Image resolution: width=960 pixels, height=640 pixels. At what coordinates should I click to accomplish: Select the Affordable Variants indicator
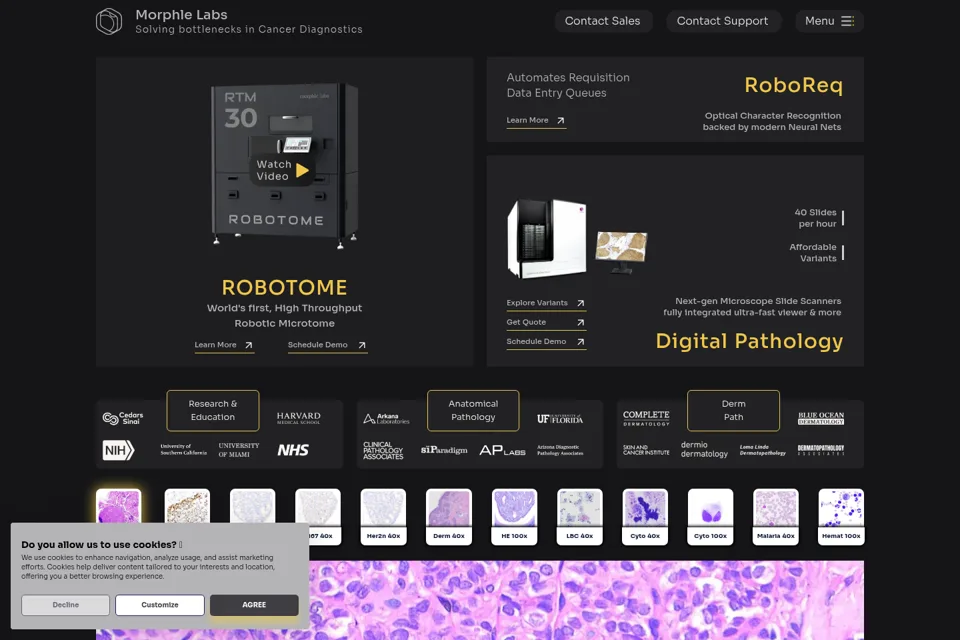tap(816, 252)
